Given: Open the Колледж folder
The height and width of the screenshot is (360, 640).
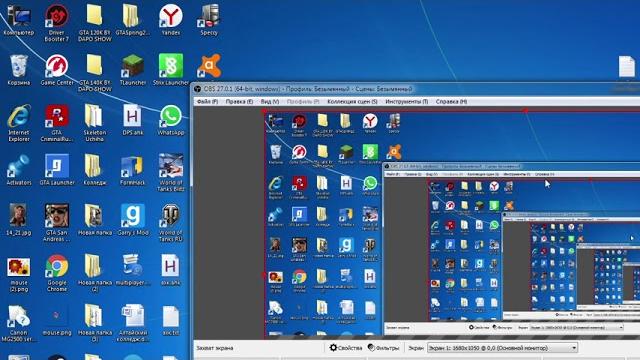Looking at the screenshot, I should click(94, 170).
